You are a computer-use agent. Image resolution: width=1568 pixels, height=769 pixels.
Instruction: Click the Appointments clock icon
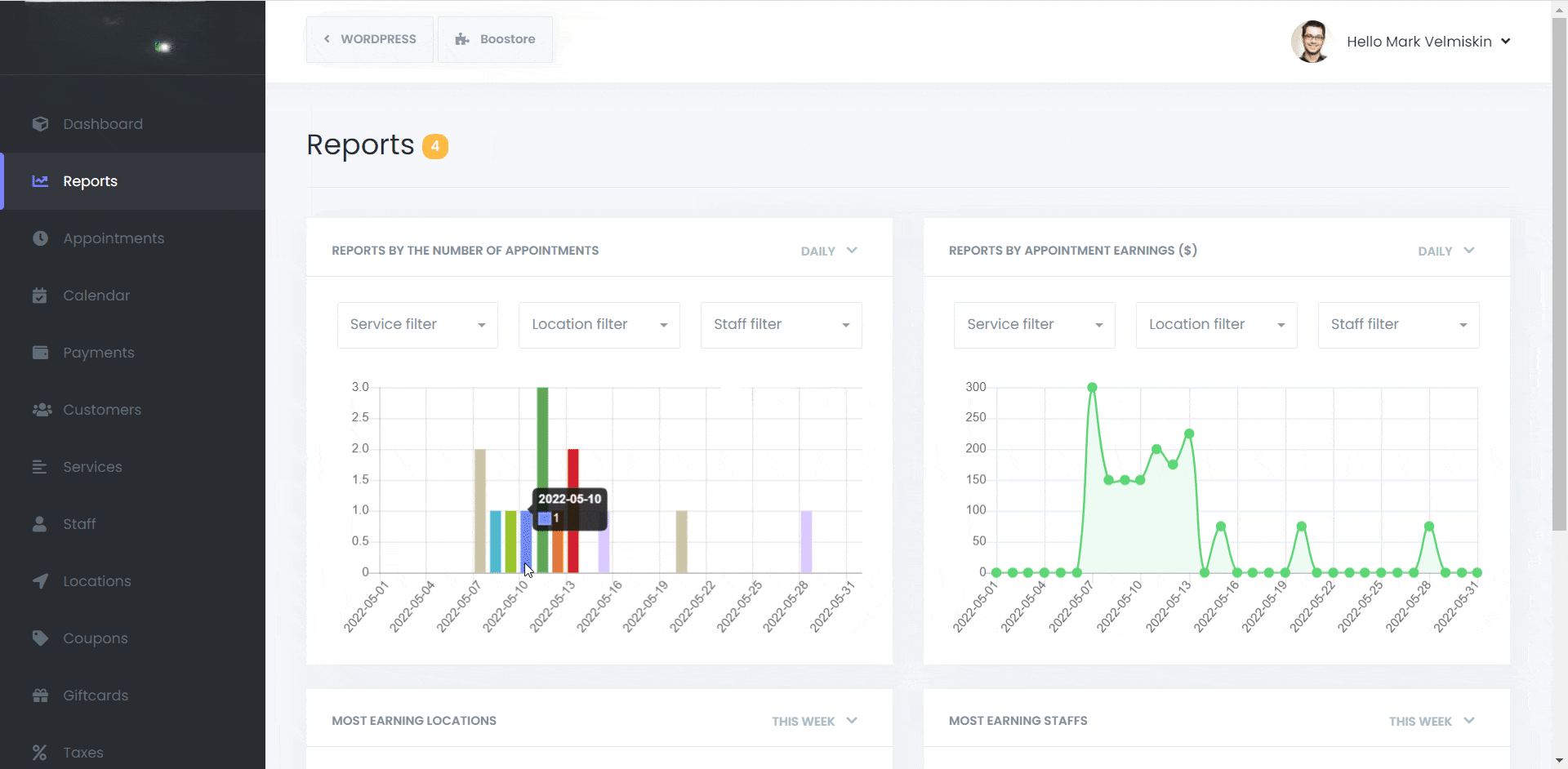[40, 238]
